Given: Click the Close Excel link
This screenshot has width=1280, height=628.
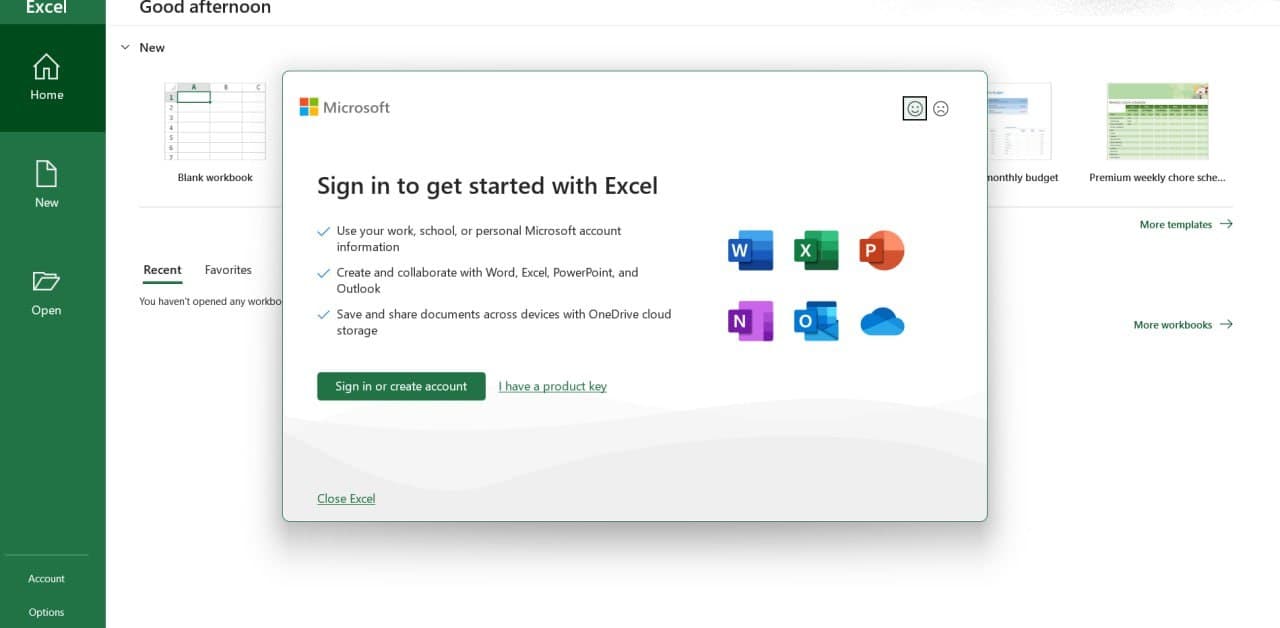Looking at the screenshot, I should pyautogui.click(x=346, y=499).
